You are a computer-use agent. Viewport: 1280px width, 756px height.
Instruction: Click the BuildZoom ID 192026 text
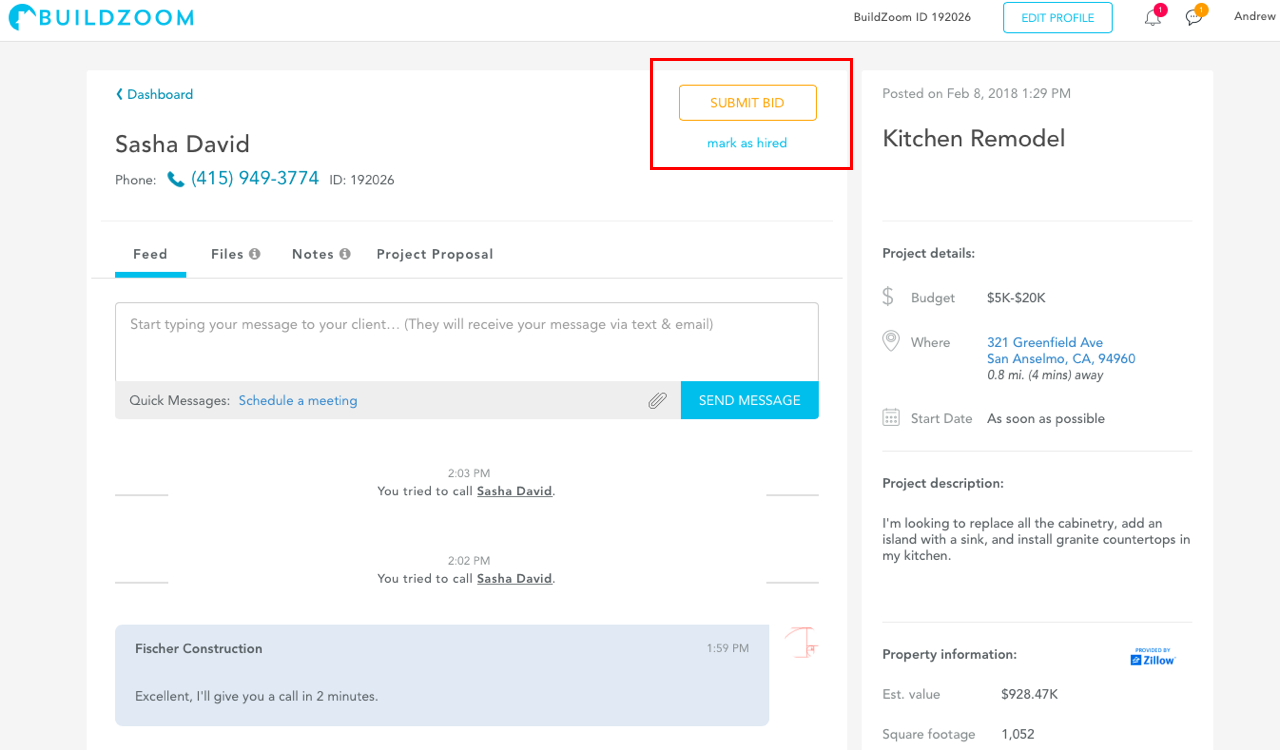pos(912,17)
